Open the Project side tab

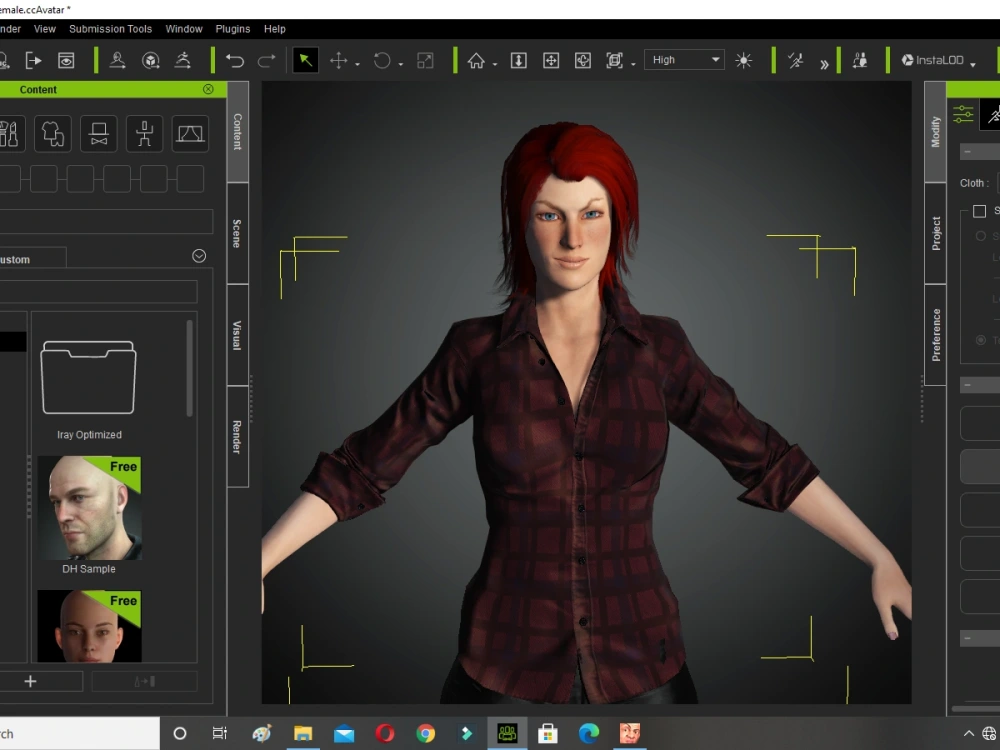coord(936,233)
